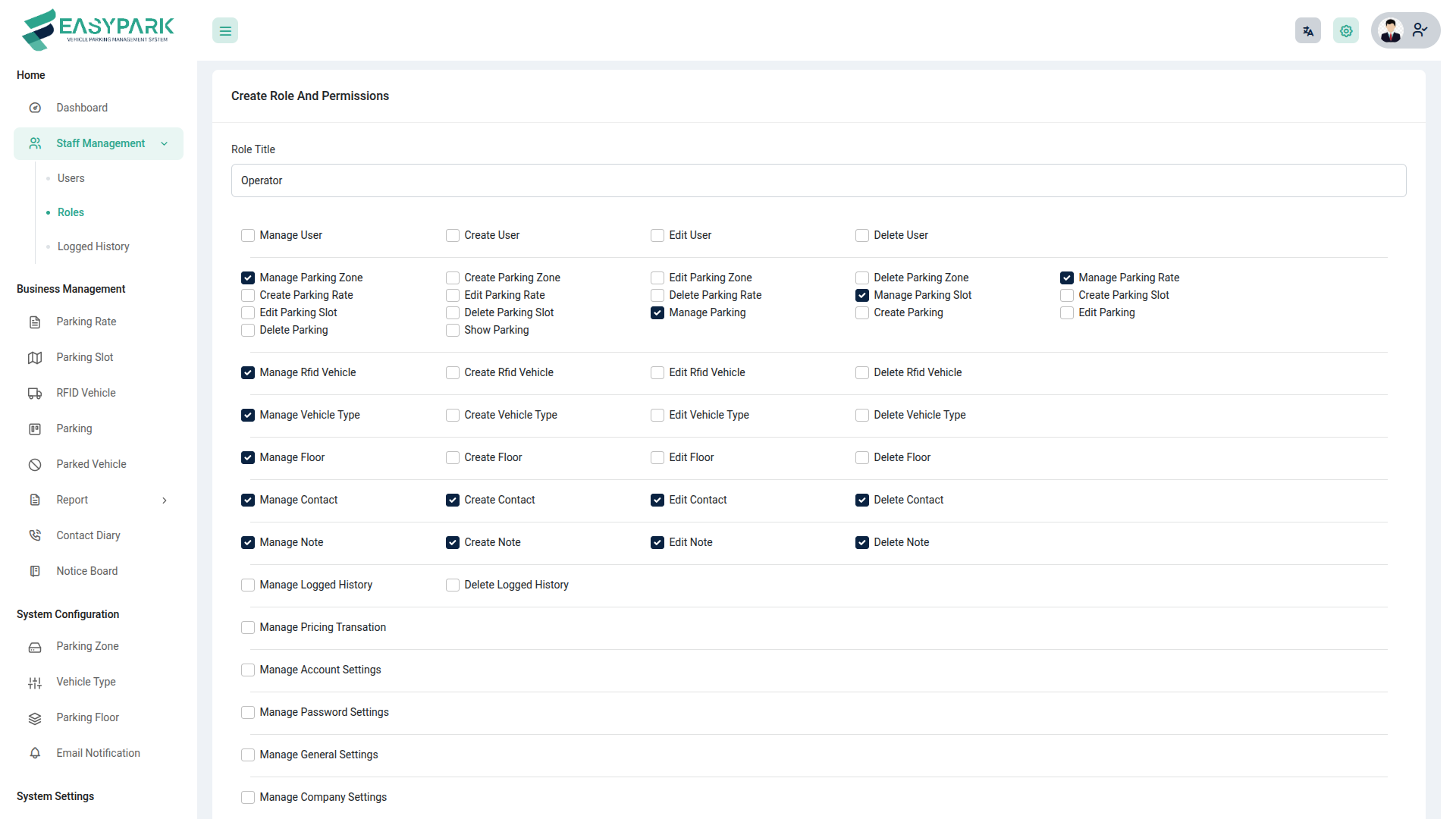Open the Notice Board link
The width and height of the screenshot is (1456, 819).
coord(87,571)
